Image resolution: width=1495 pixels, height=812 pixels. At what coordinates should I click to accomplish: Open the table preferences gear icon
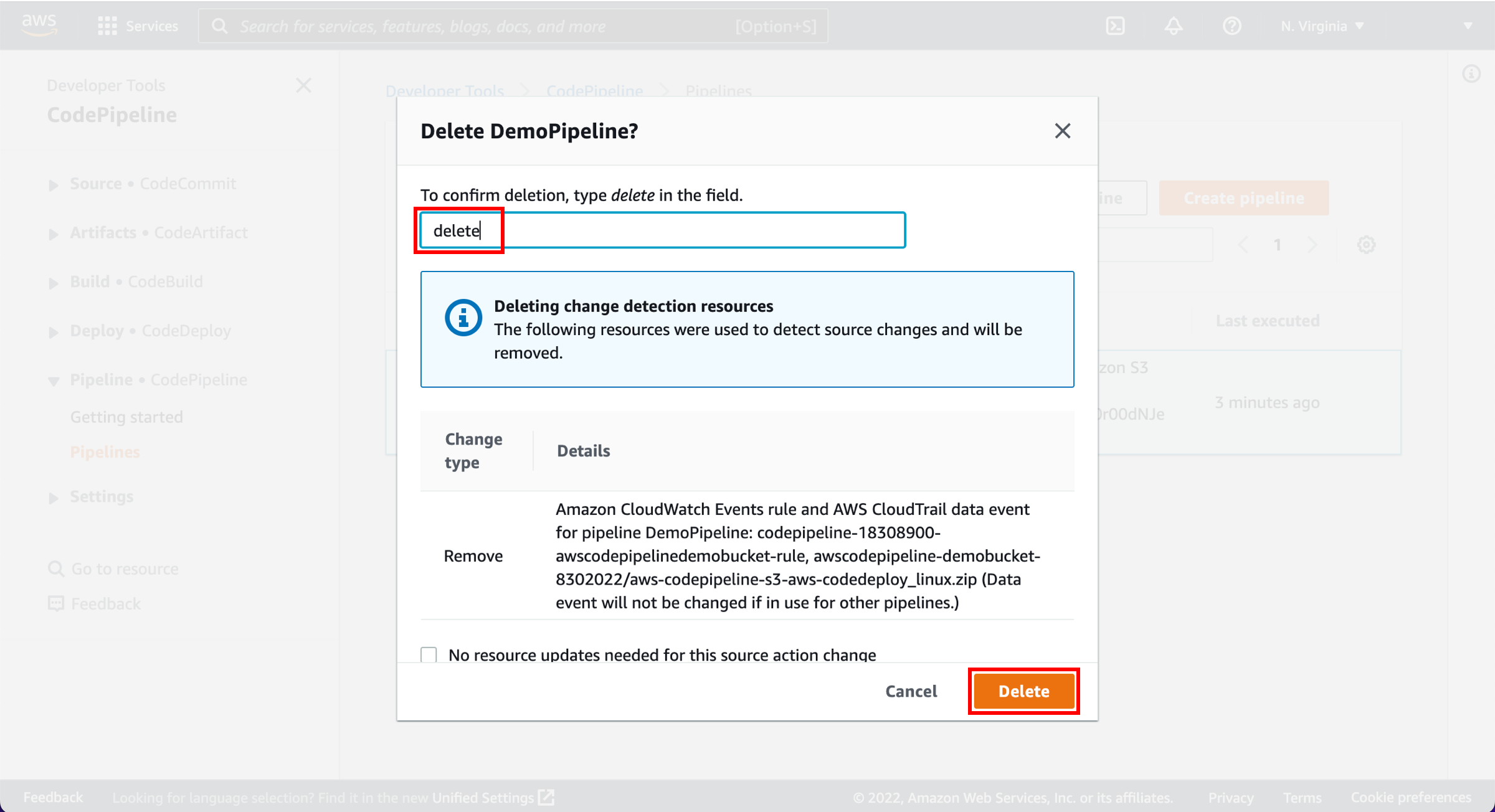coord(1366,245)
